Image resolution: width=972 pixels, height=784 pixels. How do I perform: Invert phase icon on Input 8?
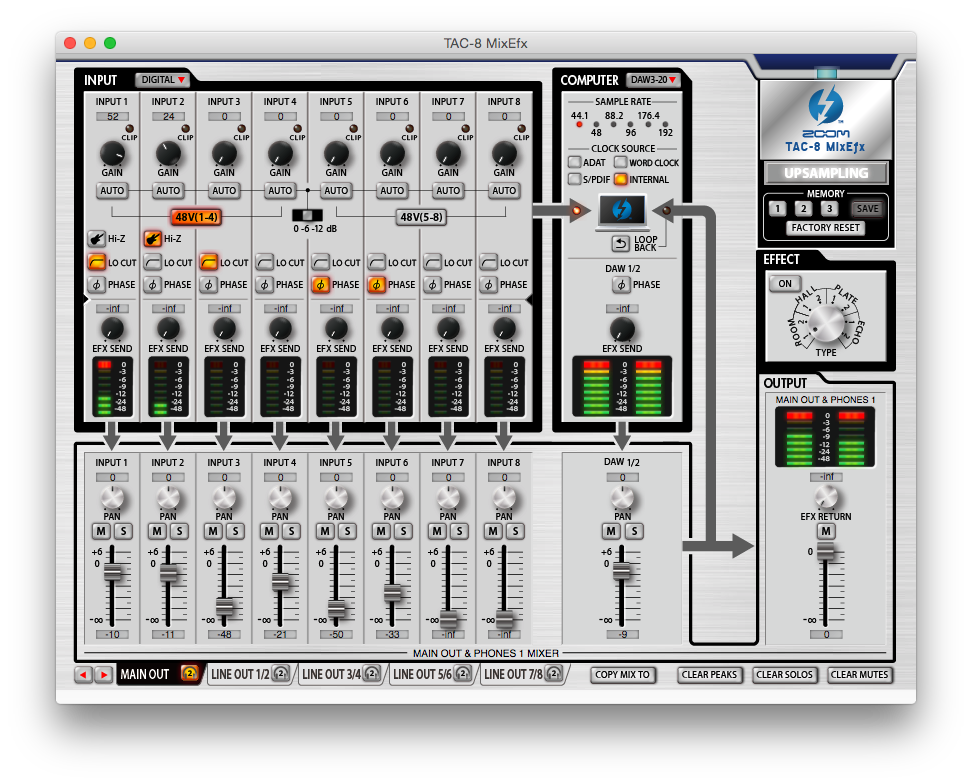[x=488, y=284]
